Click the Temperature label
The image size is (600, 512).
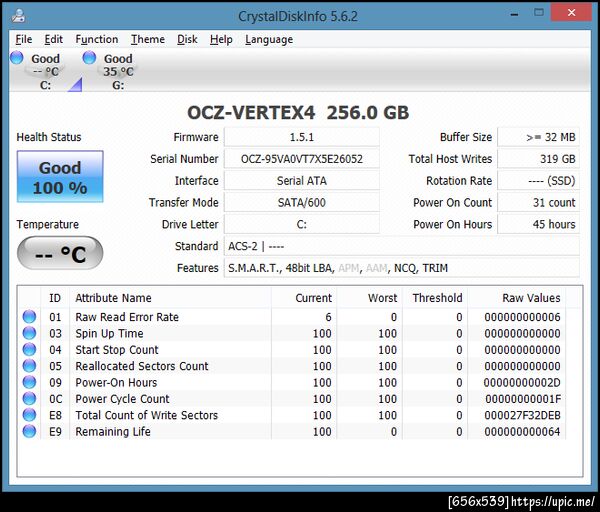48,224
